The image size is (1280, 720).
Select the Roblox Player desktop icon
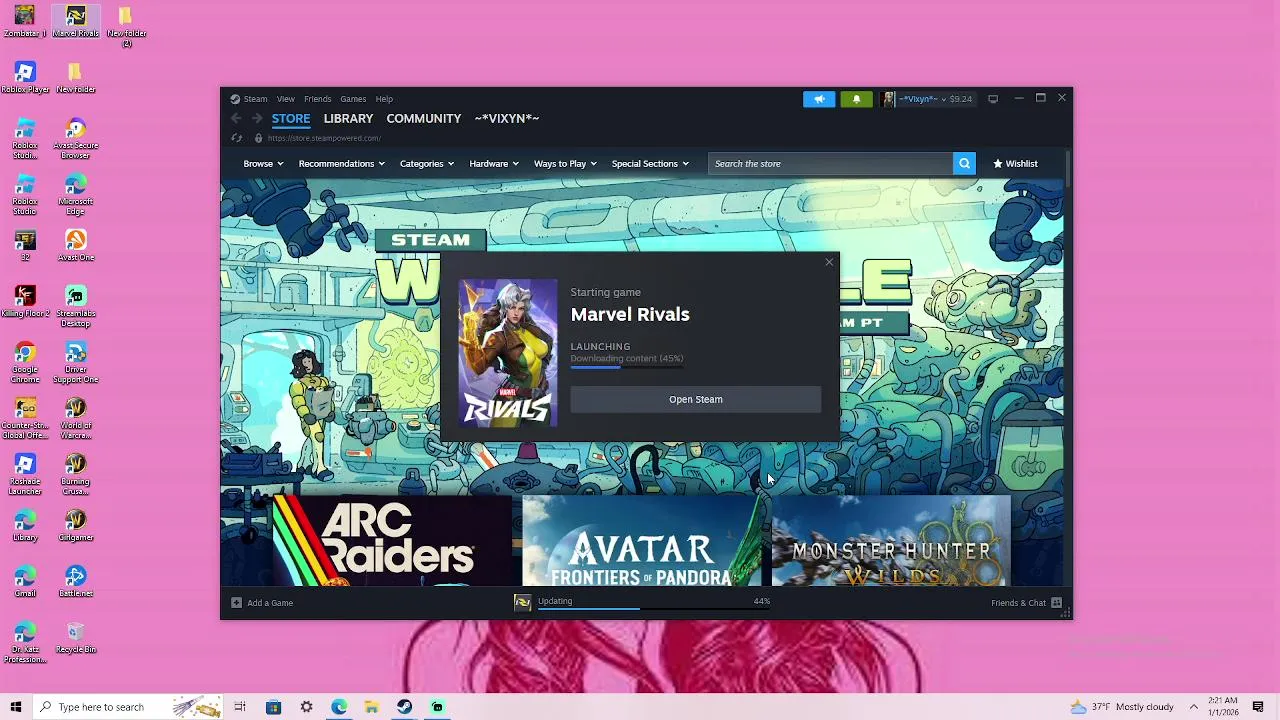coord(25,78)
